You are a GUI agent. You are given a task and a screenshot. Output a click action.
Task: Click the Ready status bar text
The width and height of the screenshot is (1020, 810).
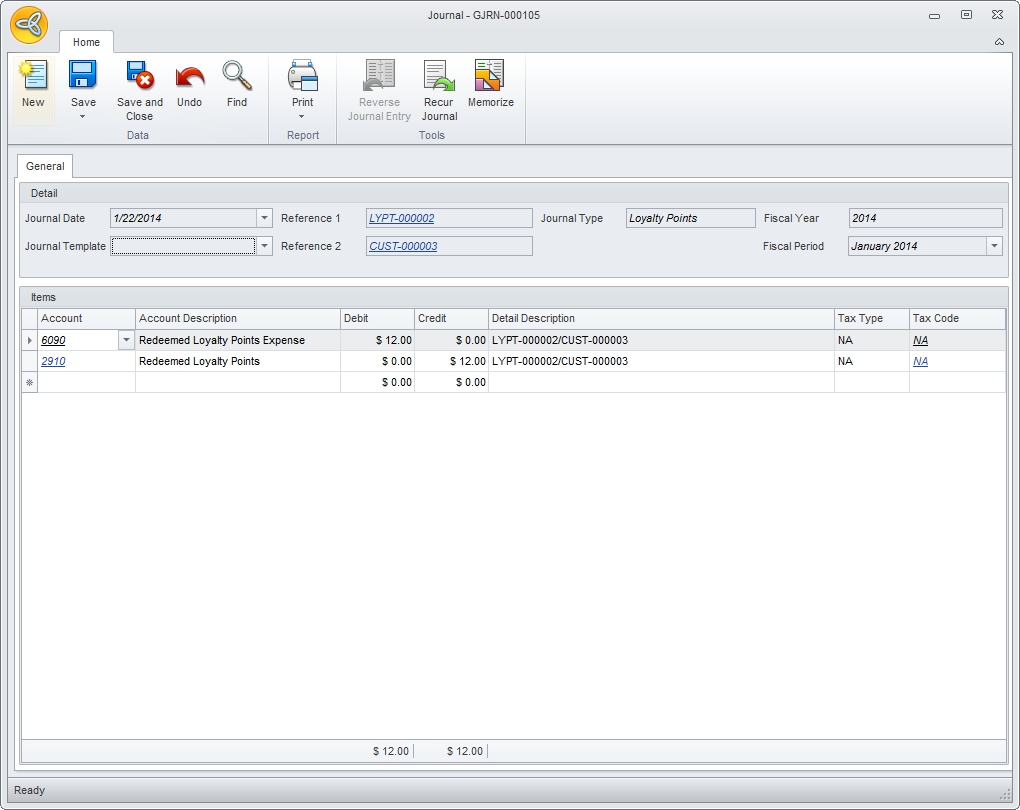pyautogui.click(x=29, y=790)
